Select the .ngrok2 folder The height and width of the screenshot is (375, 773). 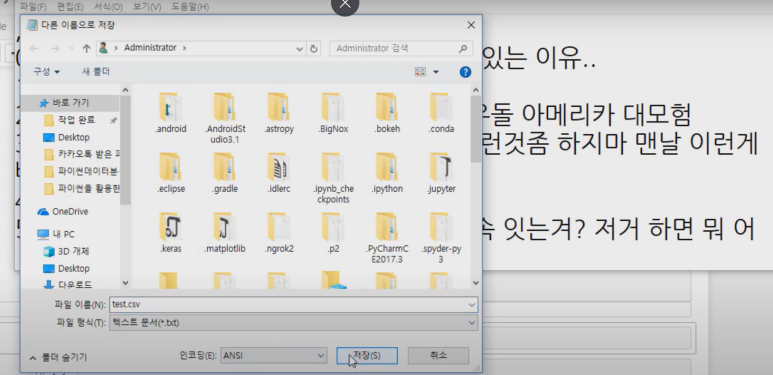[x=279, y=233]
